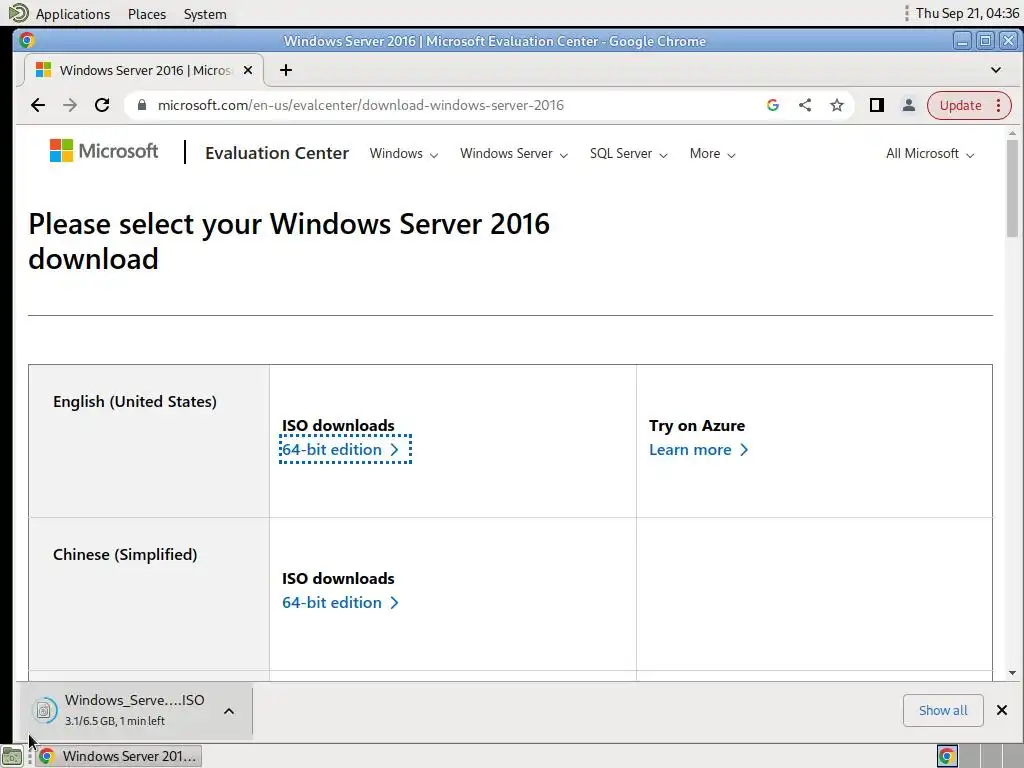Viewport: 1024px width, 768px height.
Task: Bookmark this tab with star icon
Action: pos(837,105)
